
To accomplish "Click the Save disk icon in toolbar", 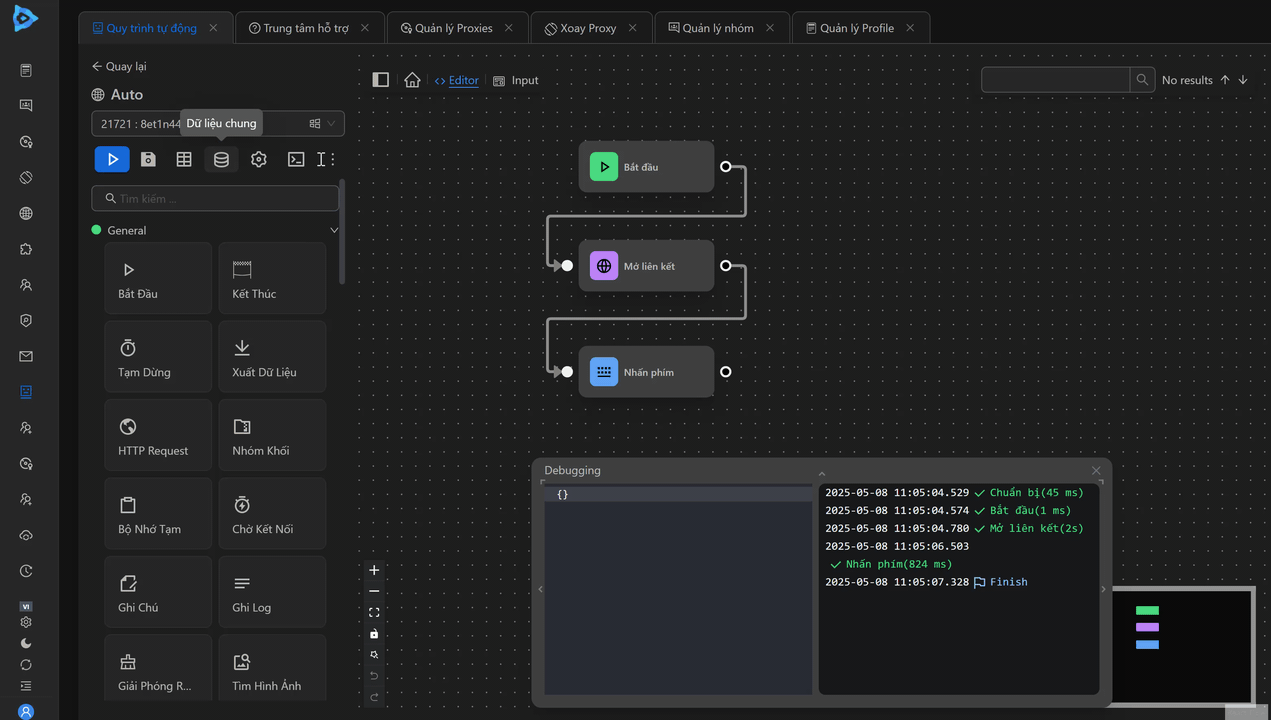I will pos(148,159).
